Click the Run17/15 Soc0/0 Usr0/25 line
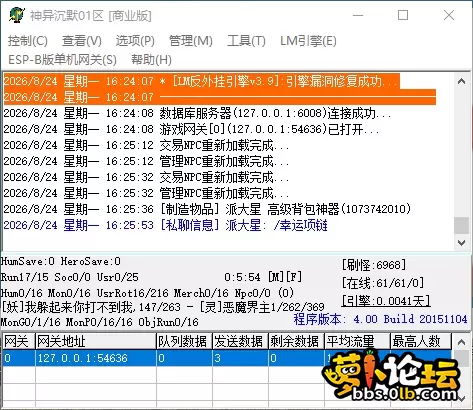The width and height of the screenshot is (473, 410). [70, 277]
